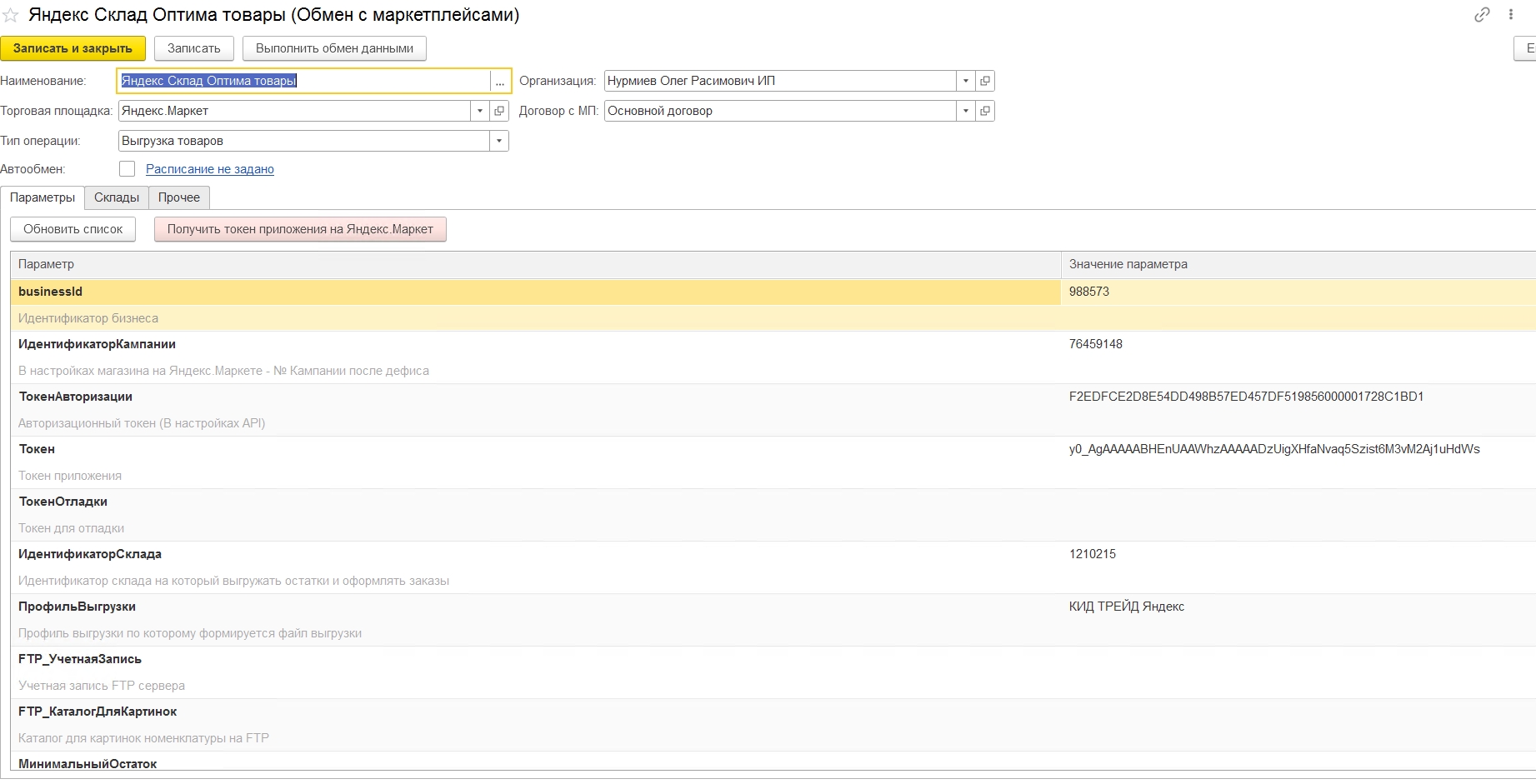The height and width of the screenshot is (784, 1536).
Task: Add this form to favorites with star icon
Action: [11, 16]
